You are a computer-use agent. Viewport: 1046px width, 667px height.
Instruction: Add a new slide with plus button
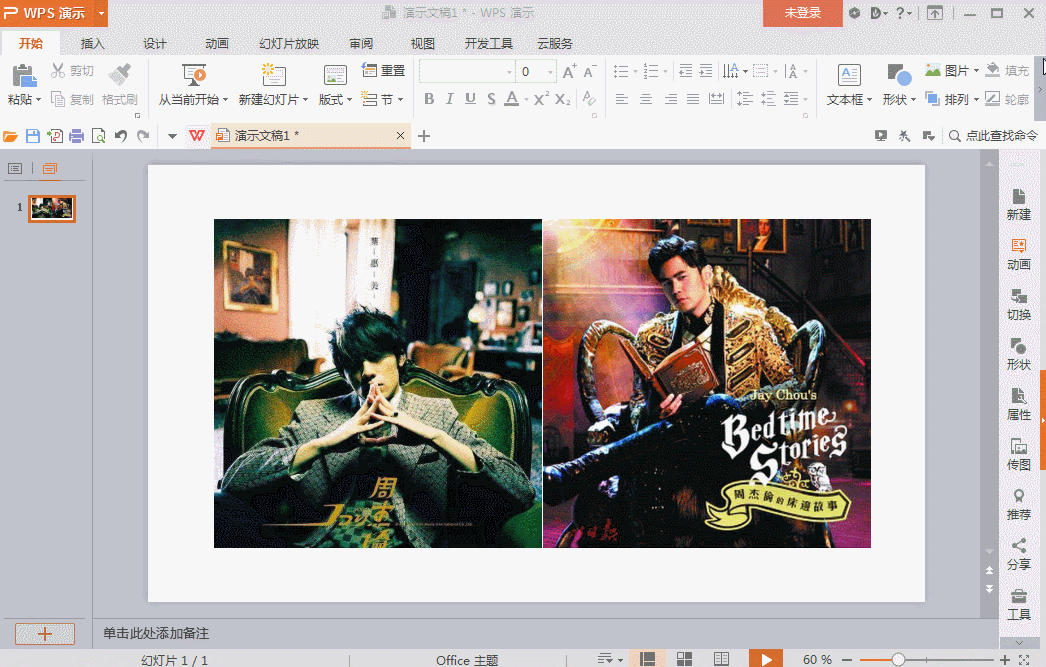(45, 634)
